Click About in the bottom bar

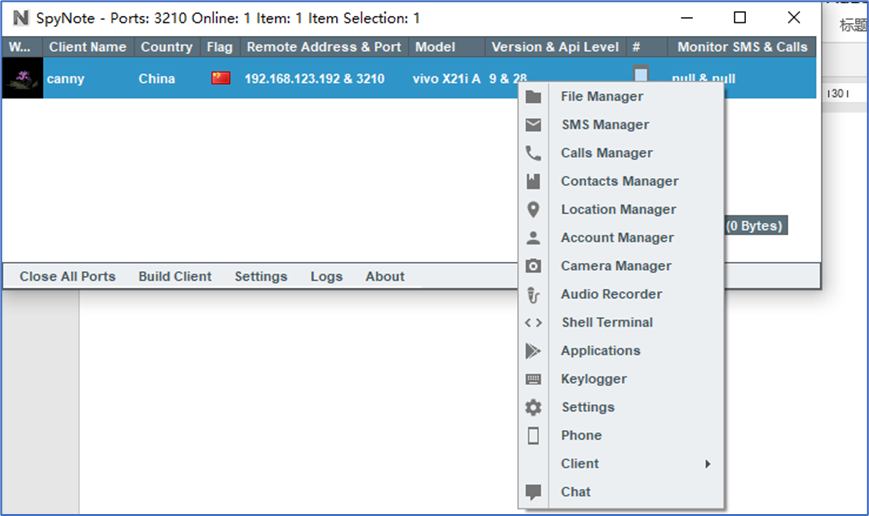click(x=385, y=277)
